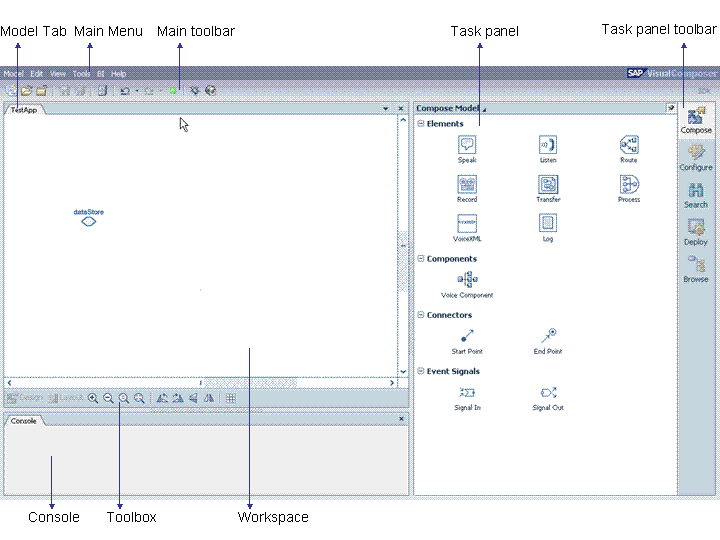The image size is (720, 540).
Task: Click the Signal Out event icon
Action: (548, 393)
